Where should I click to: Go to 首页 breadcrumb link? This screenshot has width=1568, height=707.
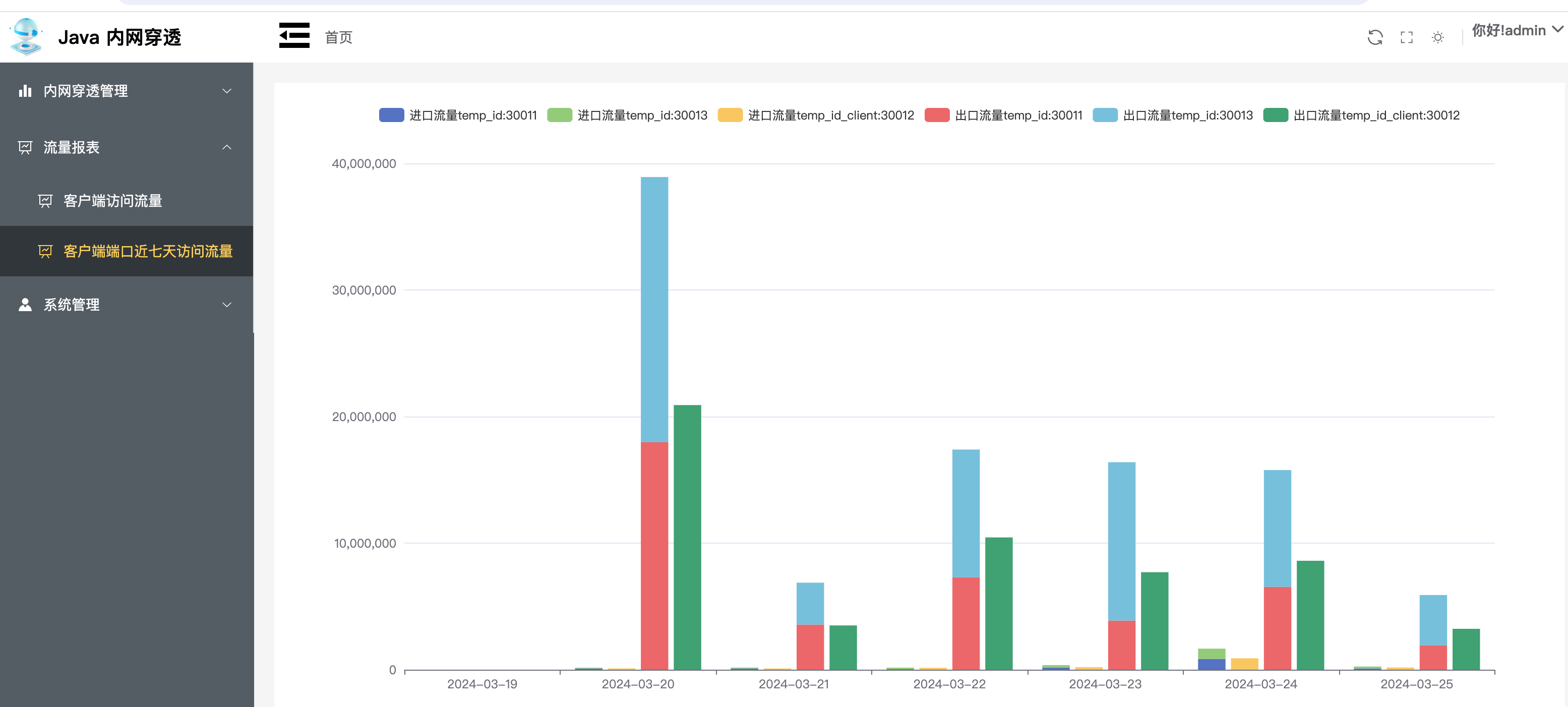coord(338,38)
